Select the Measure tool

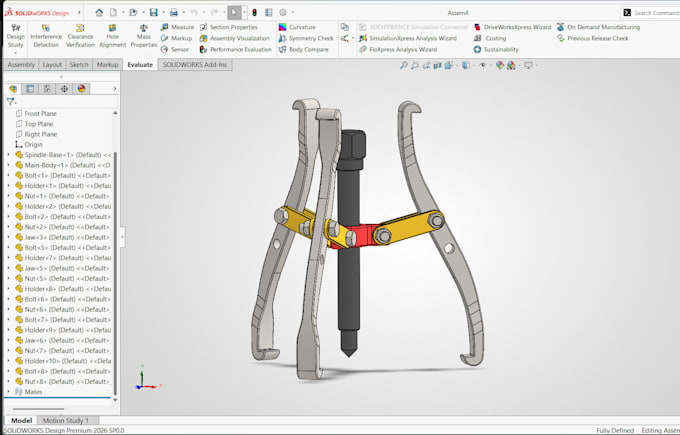coord(177,27)
